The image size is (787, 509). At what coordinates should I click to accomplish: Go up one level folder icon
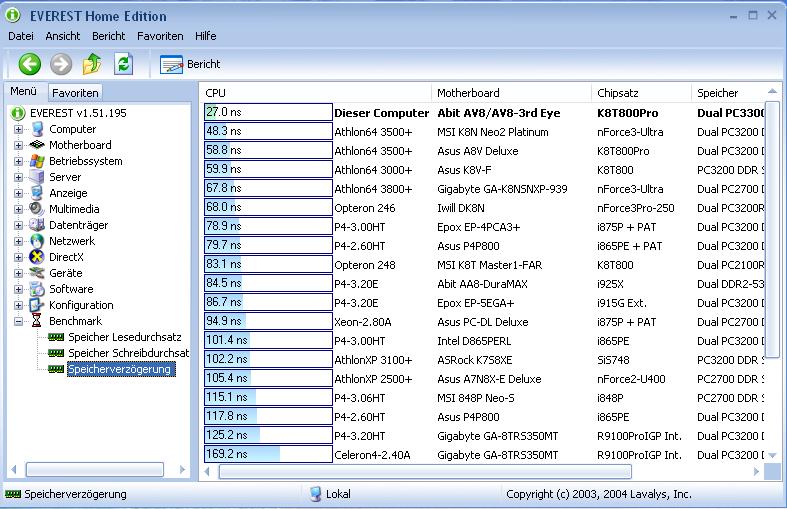point(92,64)
